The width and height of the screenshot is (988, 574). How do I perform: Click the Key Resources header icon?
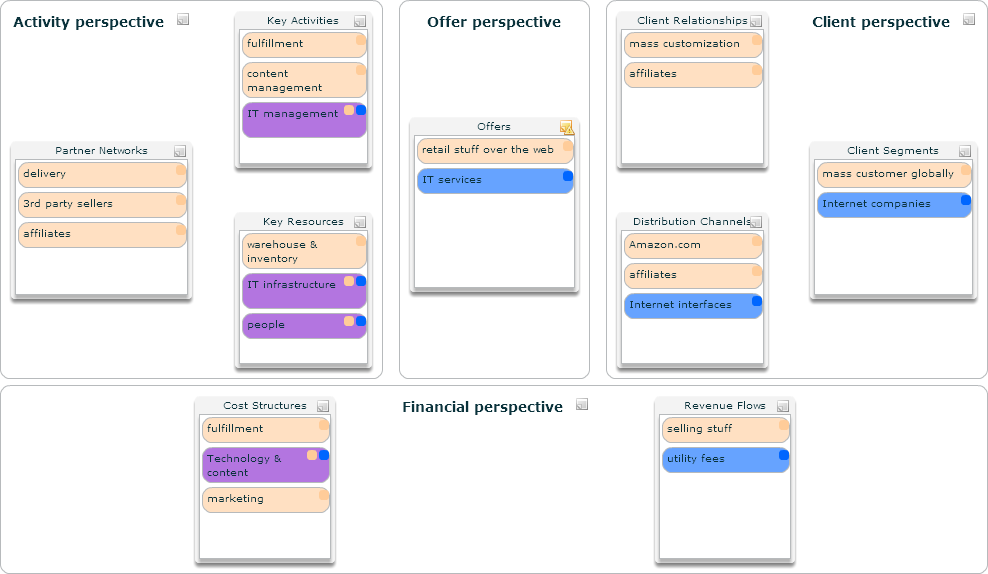(360, 222)
